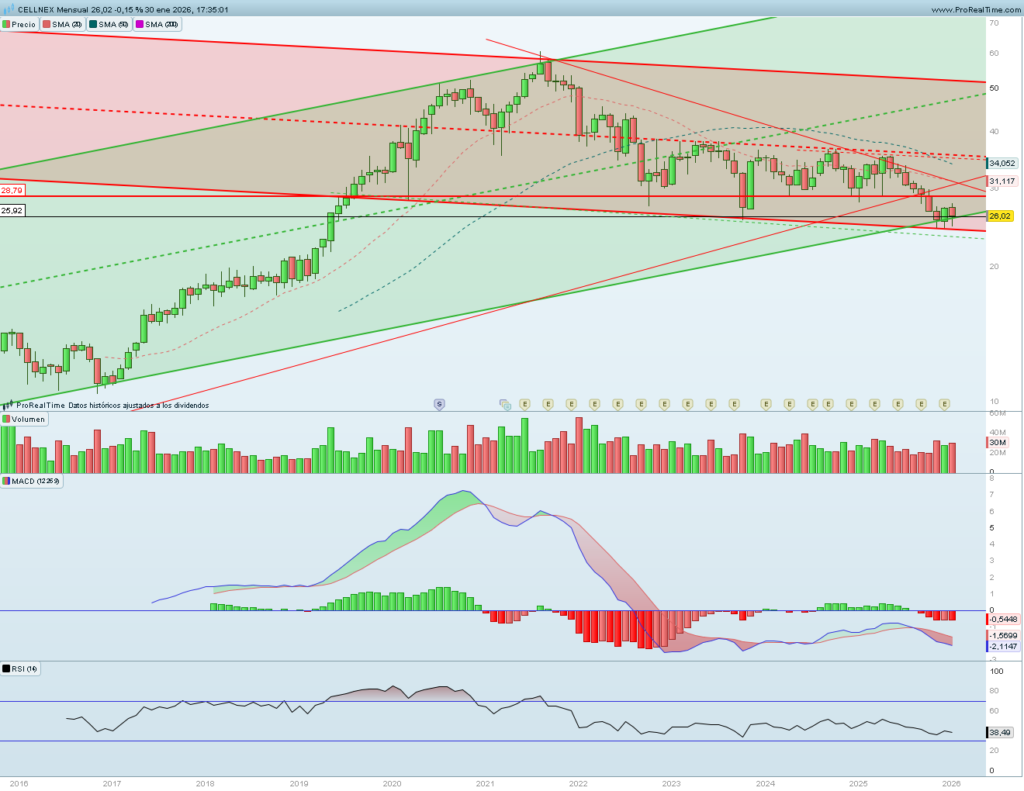This screenshot has height=791, width=1024.
Task: Click the 100 tick on the RSI scale
Action: tap(997, 671)
